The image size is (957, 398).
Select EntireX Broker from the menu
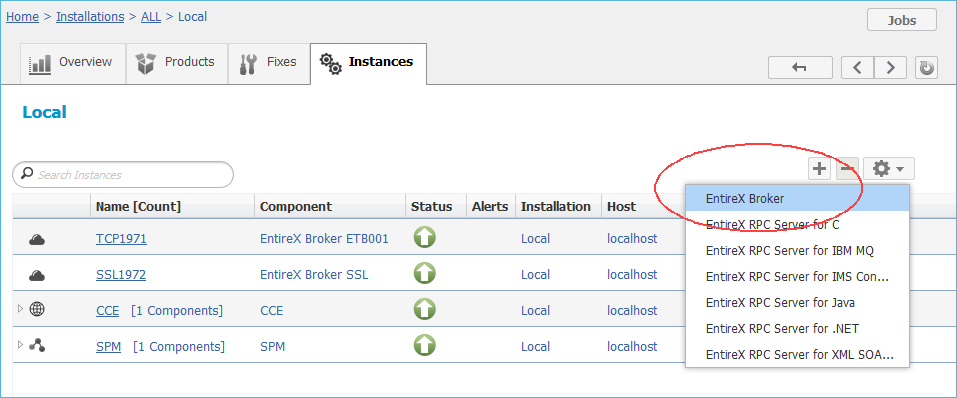point(798,198)
